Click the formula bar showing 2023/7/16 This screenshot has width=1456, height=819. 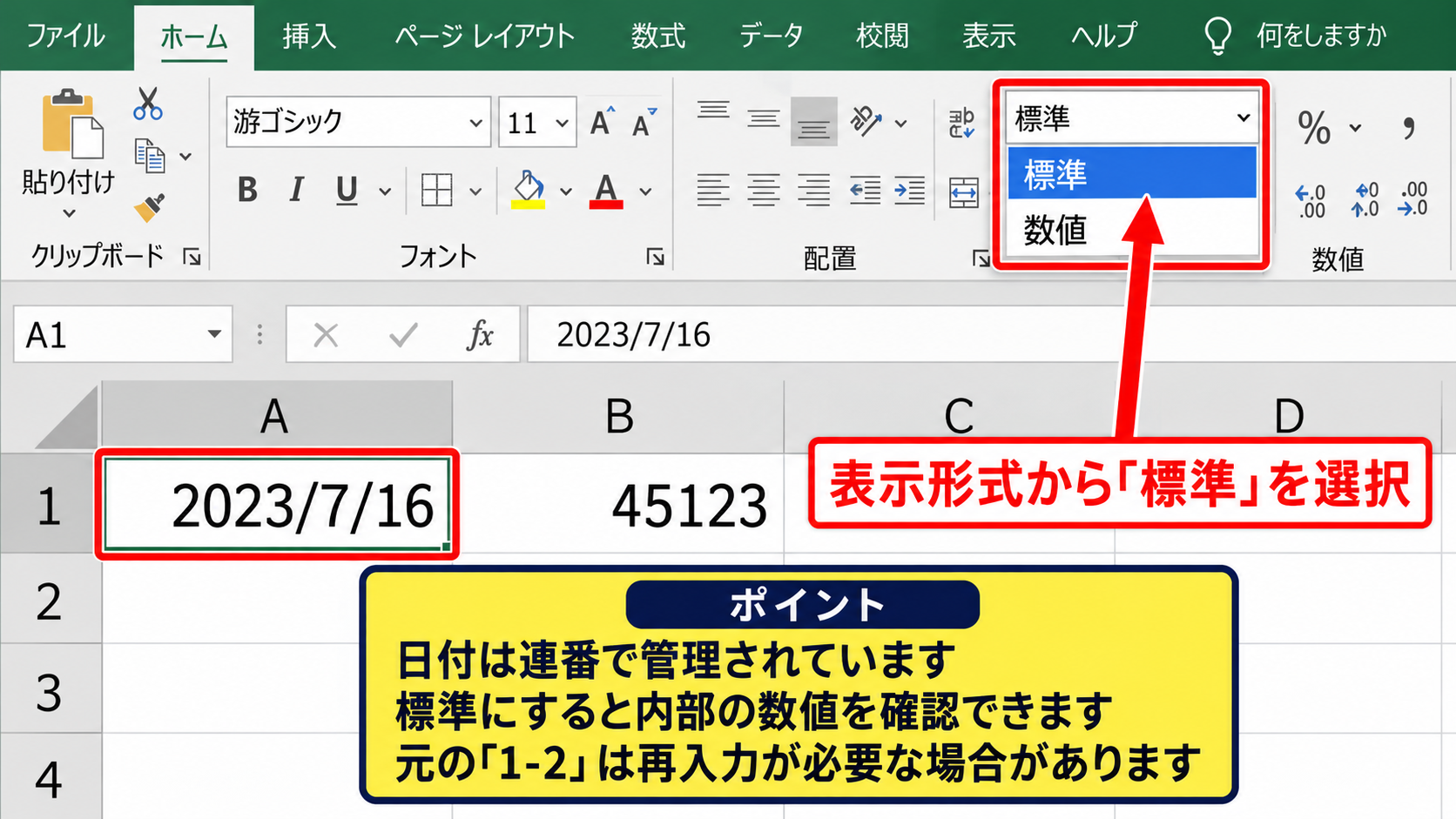[x=990, y=334]
